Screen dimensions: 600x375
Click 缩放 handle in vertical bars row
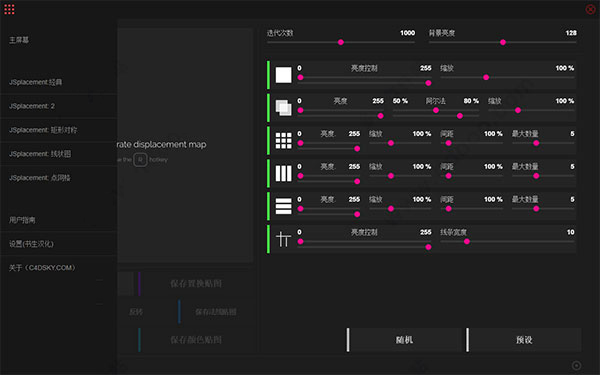[x=391, y=176]
